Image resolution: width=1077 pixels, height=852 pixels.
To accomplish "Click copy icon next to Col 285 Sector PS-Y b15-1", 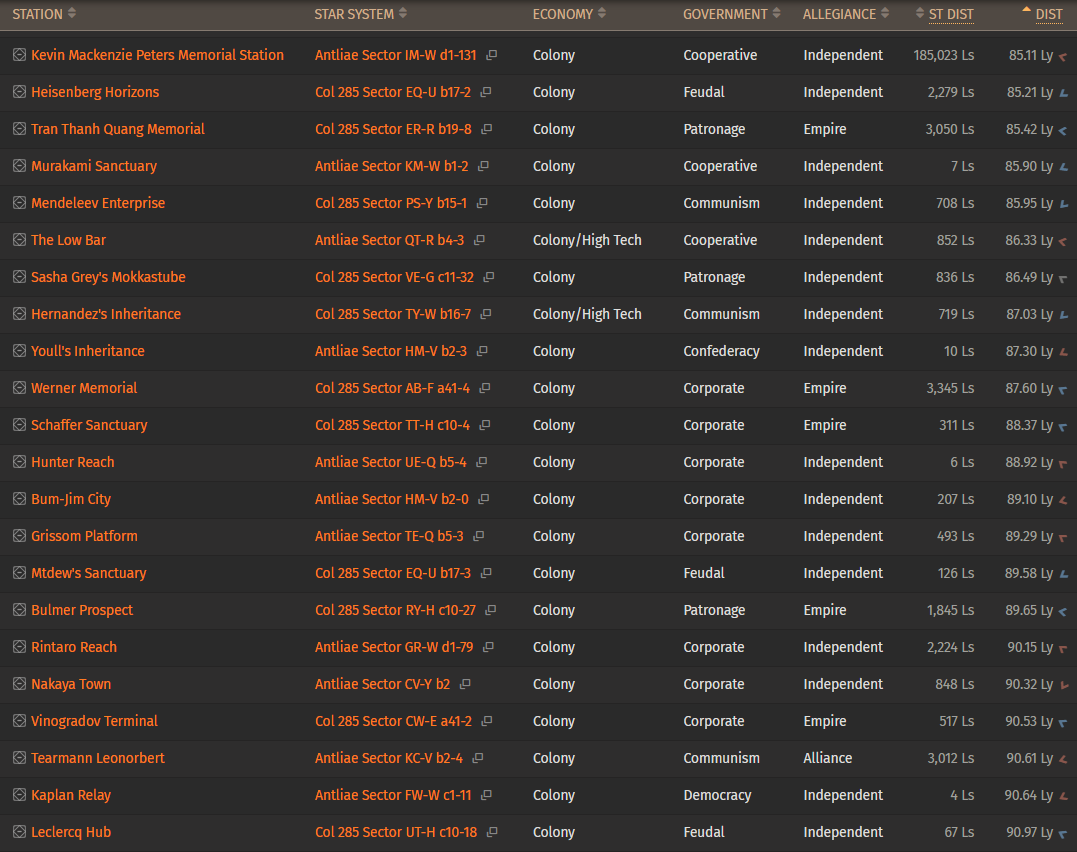I will pos(482,203).
